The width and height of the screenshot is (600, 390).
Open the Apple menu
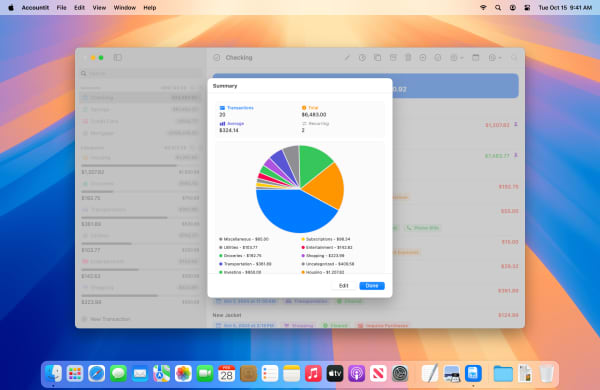11,8
